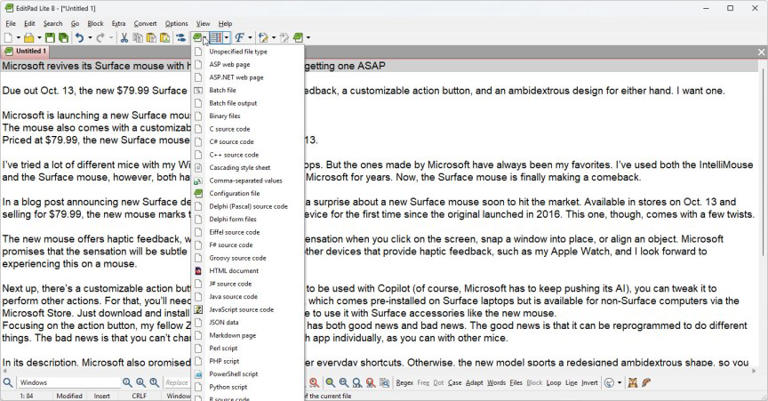
Task: Click the fox icon in search toolbar
Action: [633, 382]
